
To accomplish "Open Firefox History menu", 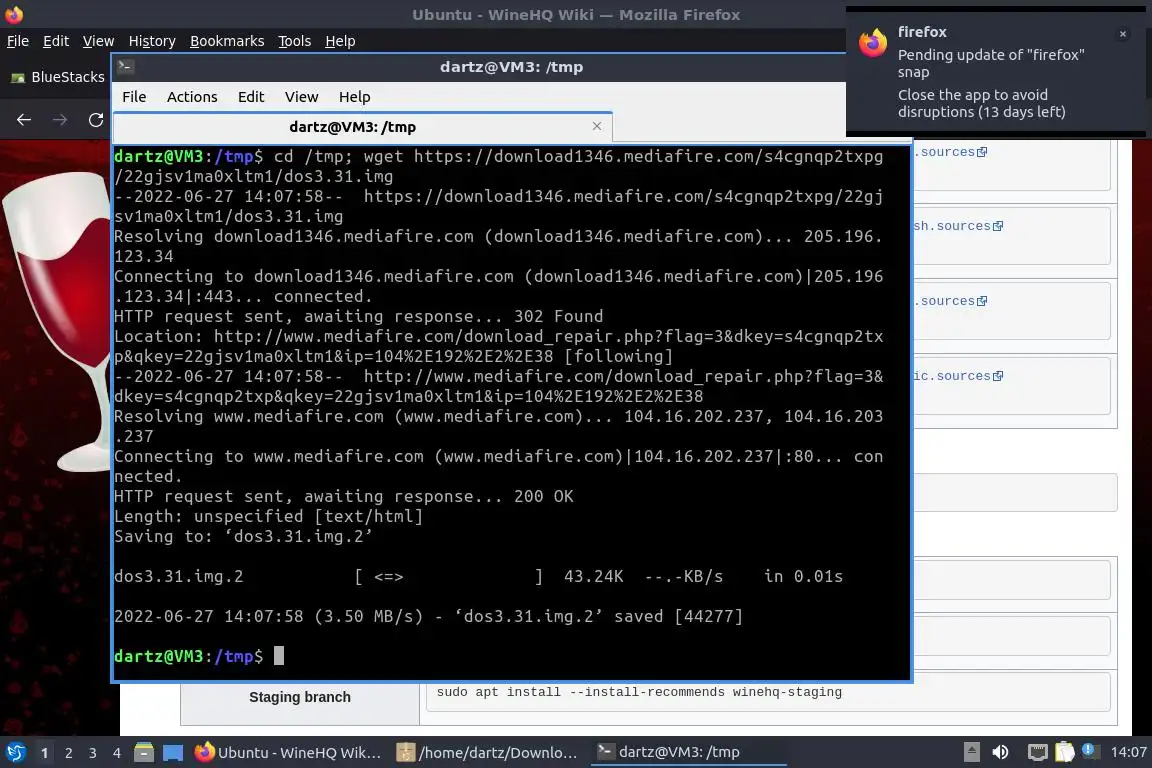I will coord(152,41).
